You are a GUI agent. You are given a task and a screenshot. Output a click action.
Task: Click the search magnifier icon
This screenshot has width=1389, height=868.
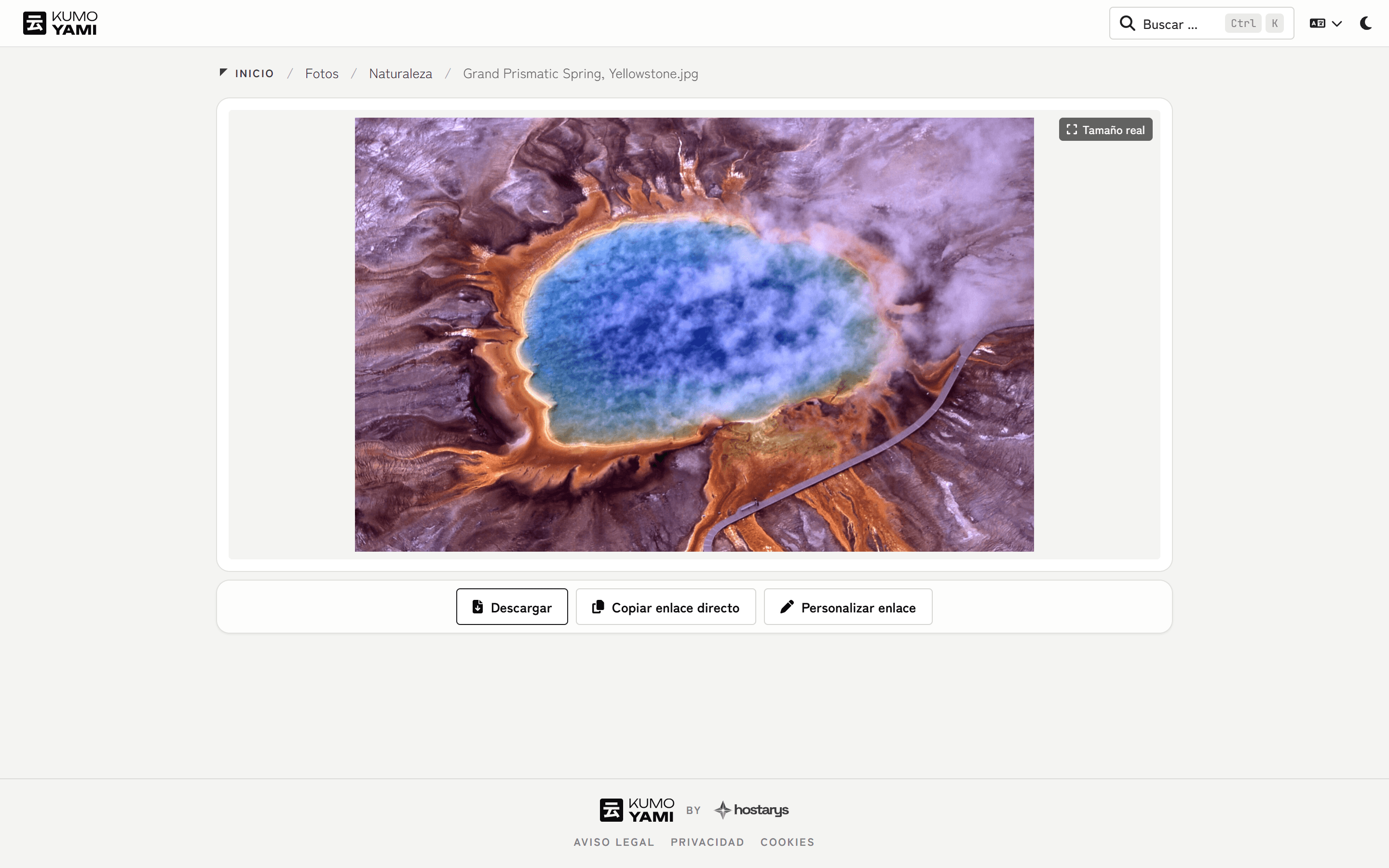coord(1127,24)
